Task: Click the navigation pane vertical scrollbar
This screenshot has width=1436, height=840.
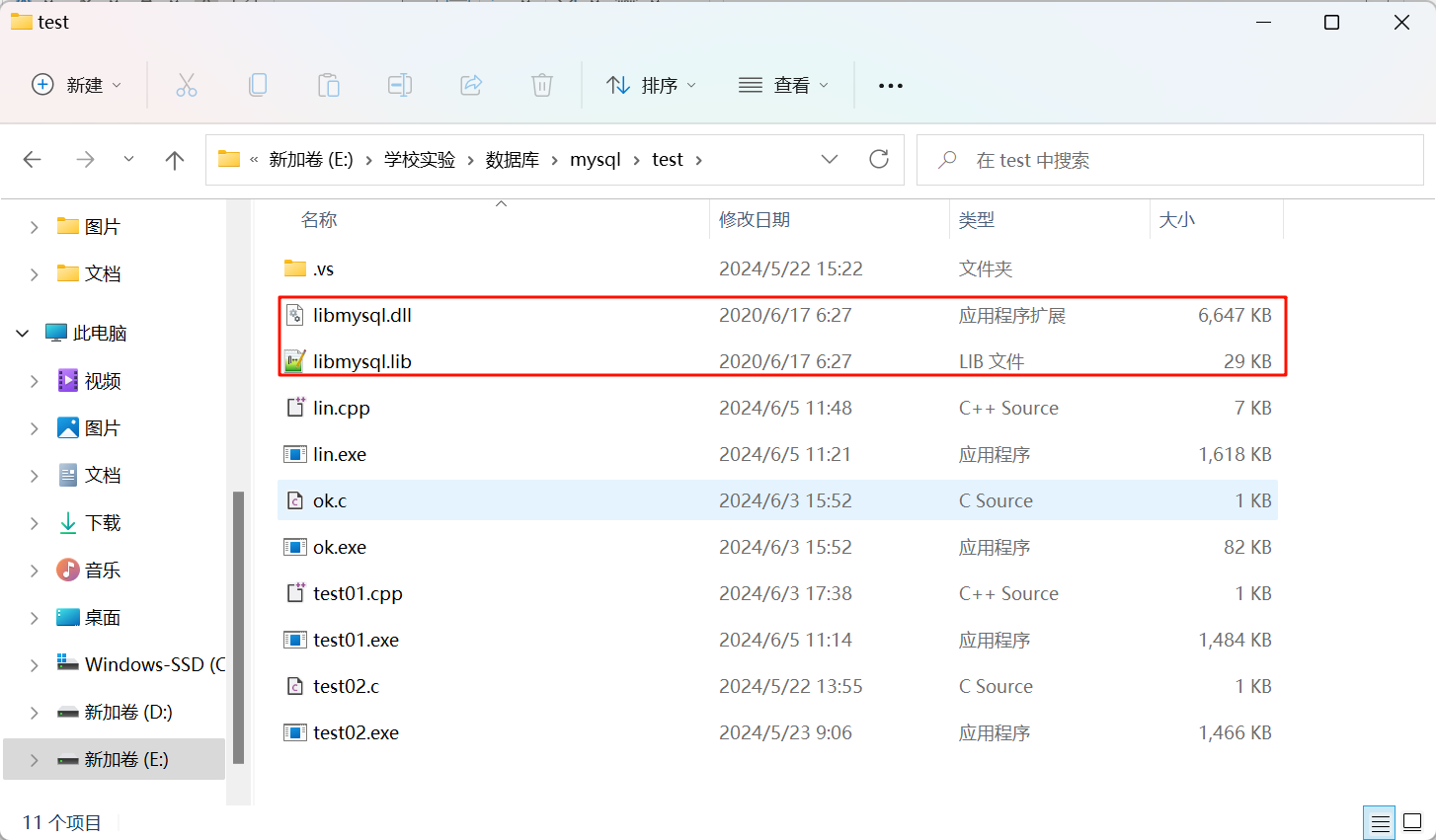Action: (x=238, y=627)
